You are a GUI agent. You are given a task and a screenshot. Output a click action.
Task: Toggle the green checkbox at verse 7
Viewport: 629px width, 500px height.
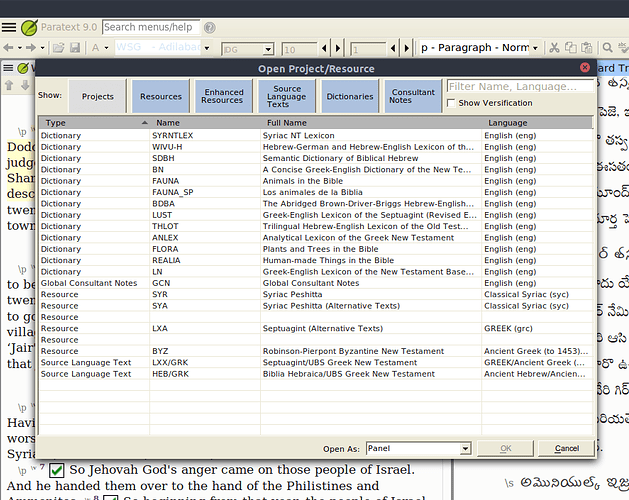pos(57,470)
